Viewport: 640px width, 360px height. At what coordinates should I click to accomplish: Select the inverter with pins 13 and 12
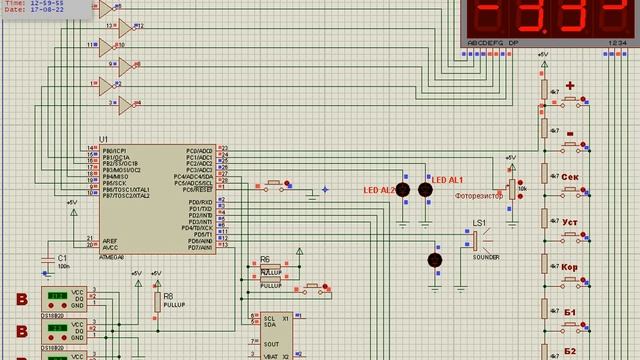click(125, 28)
